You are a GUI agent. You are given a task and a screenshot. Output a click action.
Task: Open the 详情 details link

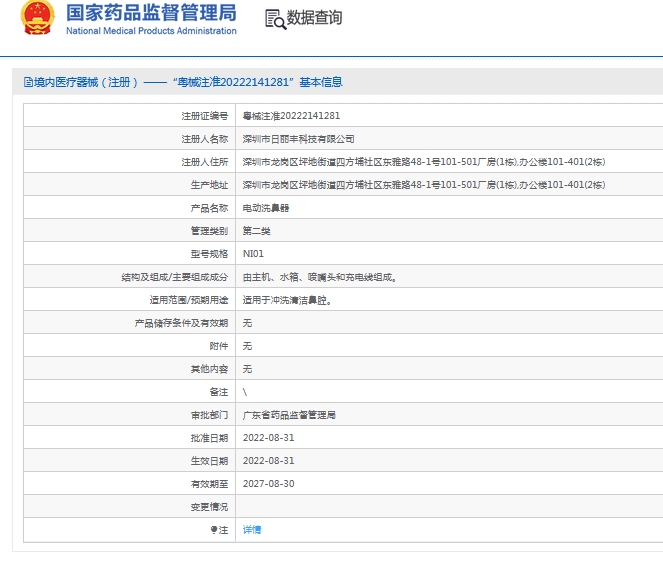[252, 530]
